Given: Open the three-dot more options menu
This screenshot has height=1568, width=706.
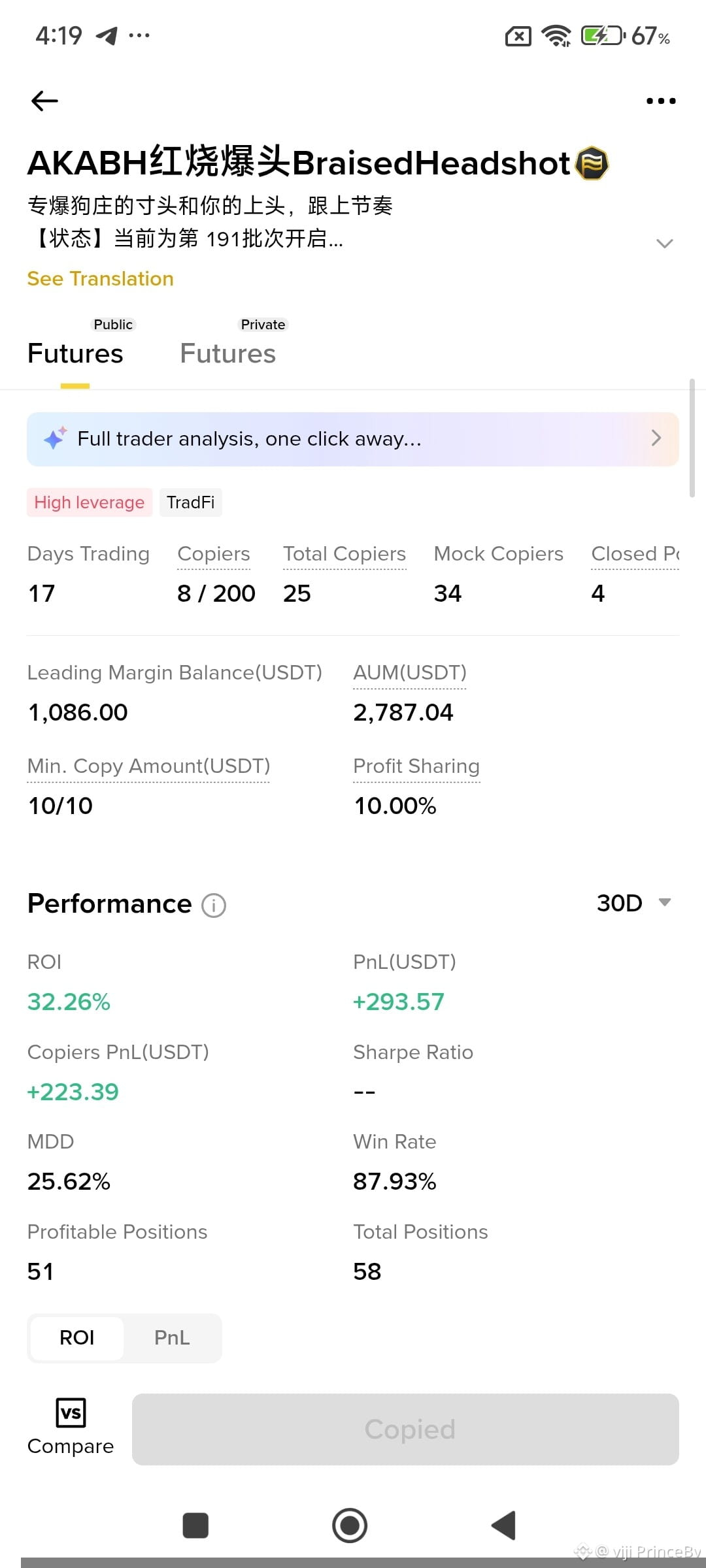Looking at the screenshot, I should tap(661, 101).
